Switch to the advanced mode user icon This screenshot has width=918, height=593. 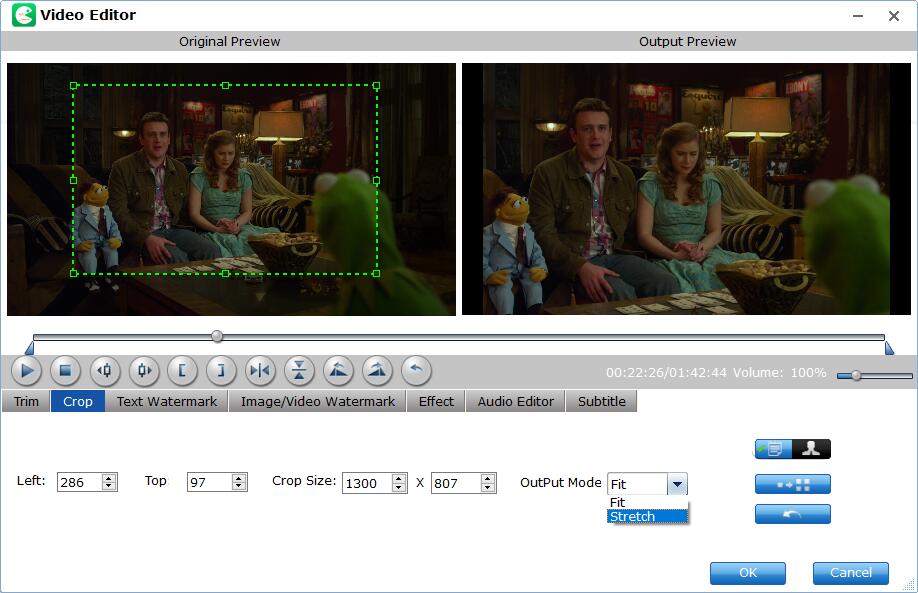pos(811,449)
